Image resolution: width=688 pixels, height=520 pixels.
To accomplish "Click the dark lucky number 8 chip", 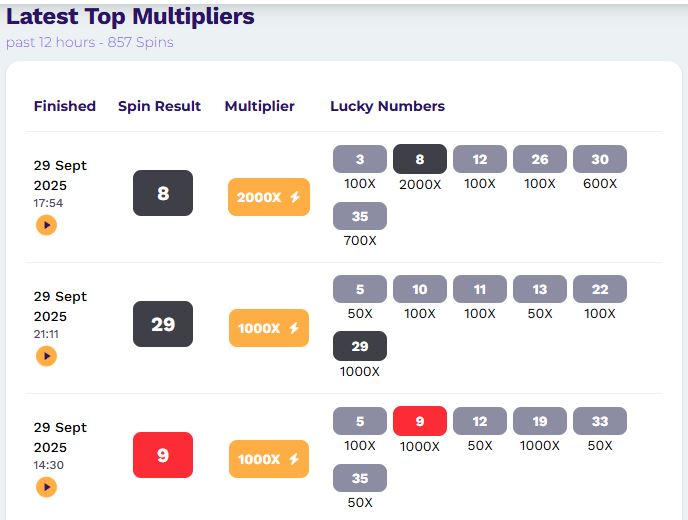I will [x=420, y=159].
